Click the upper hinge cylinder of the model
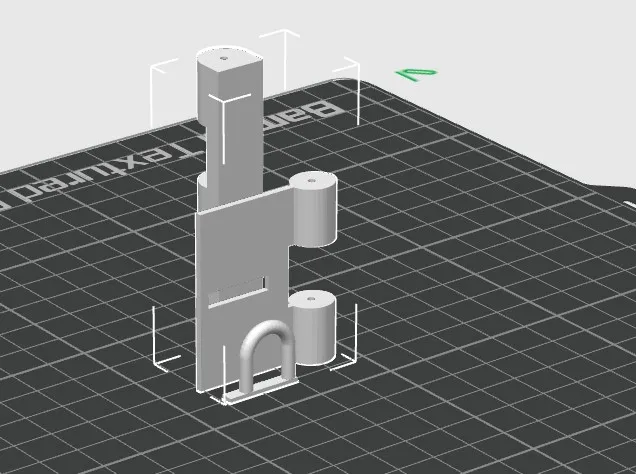 coord(314,210)
